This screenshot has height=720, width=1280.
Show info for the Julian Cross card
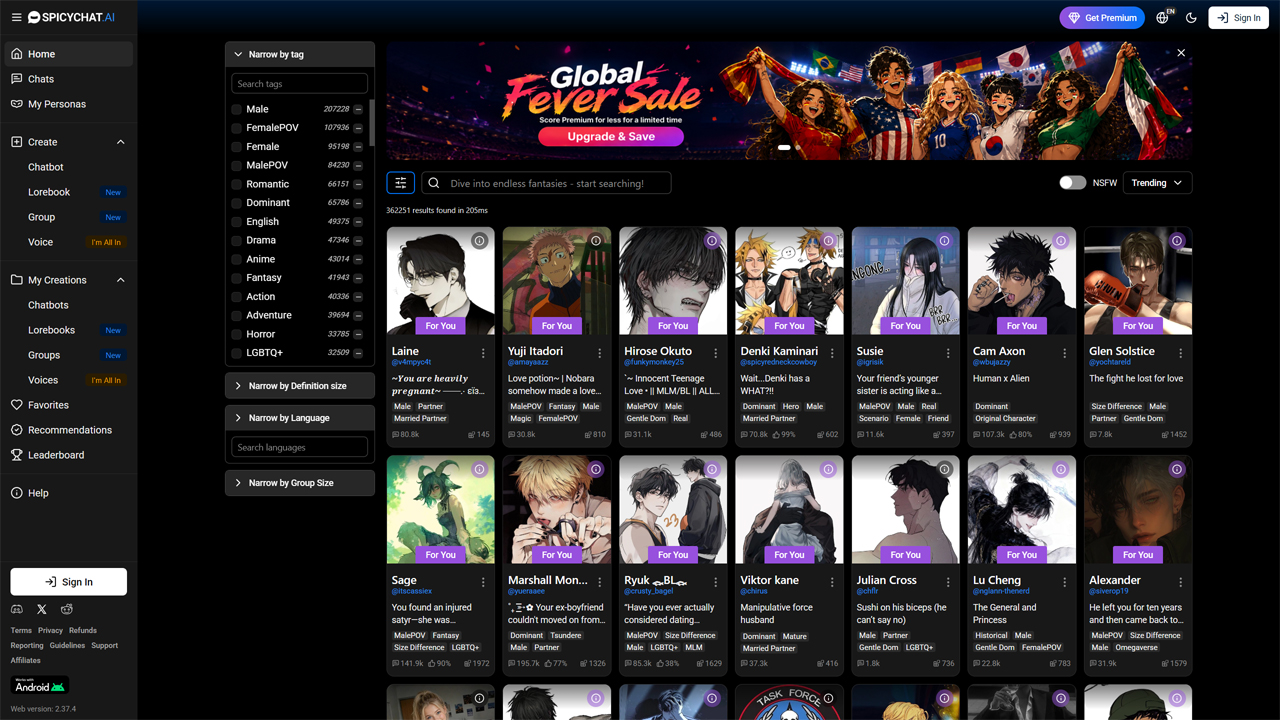(945, 469)
